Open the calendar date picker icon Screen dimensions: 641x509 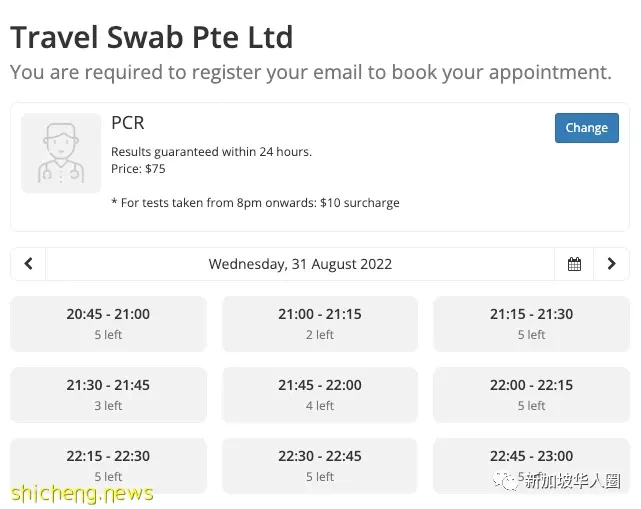click(574, 264)
